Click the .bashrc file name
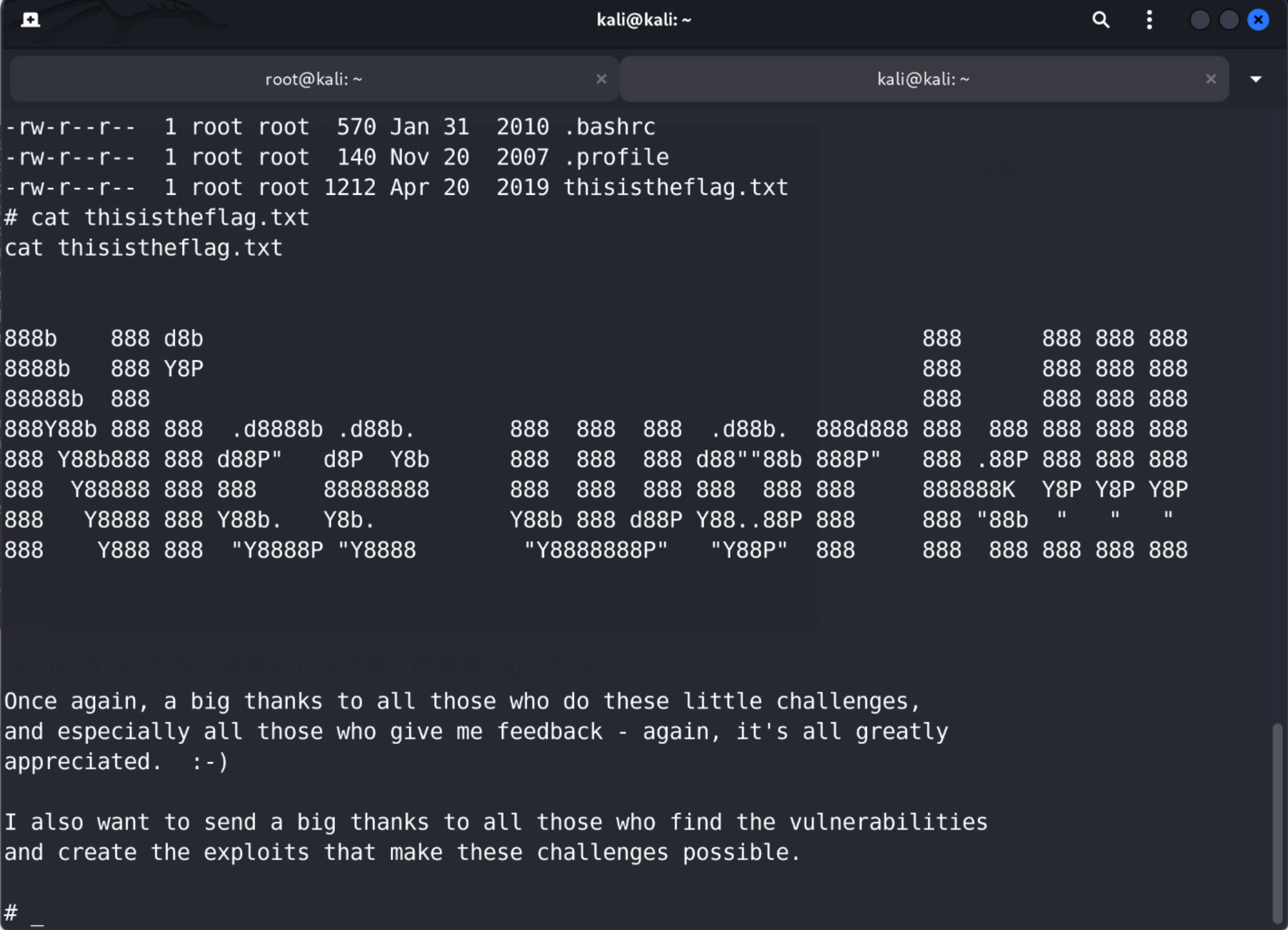Image resolution: width=1288 pixels, height=930 pixels. tap(609, 127)
